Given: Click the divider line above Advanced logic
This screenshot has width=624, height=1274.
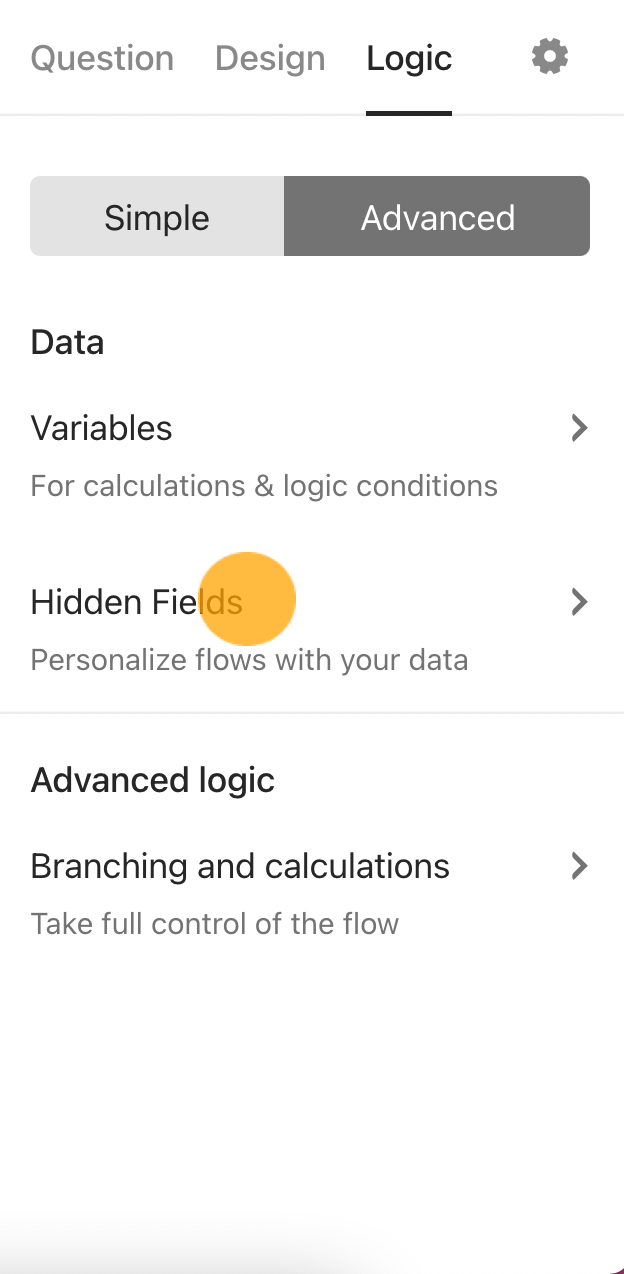Looking at the screenshot, I should point(312,713).
